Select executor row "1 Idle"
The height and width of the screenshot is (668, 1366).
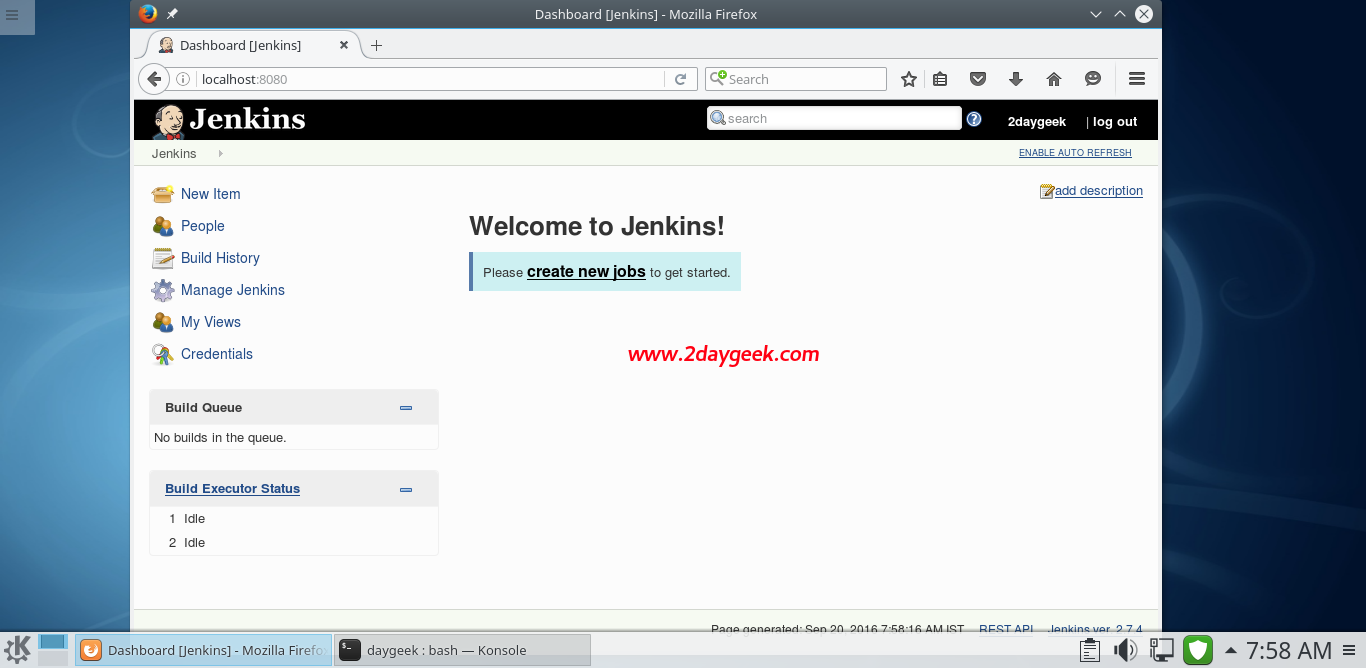[x=293, y=519]
